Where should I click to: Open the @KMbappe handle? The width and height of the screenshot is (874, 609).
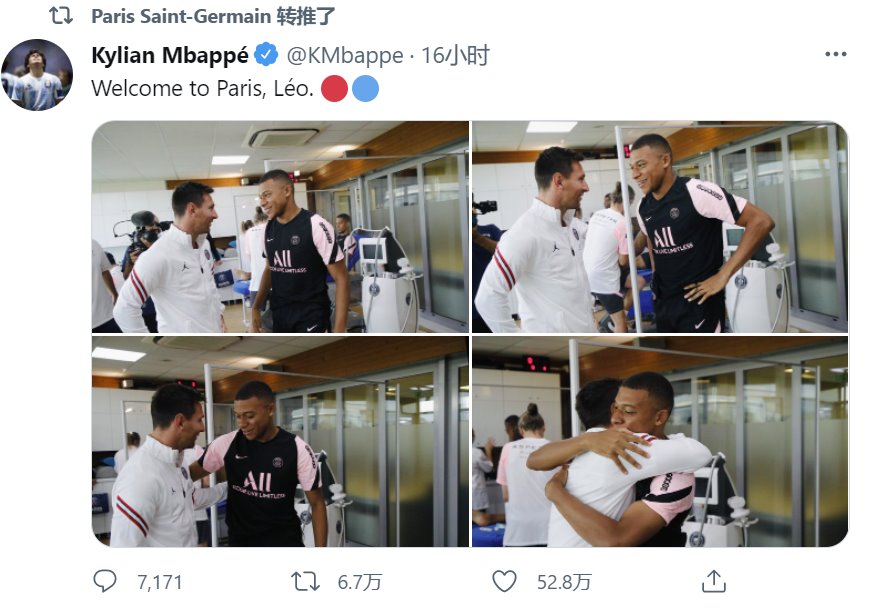click(x=344, y=55)
